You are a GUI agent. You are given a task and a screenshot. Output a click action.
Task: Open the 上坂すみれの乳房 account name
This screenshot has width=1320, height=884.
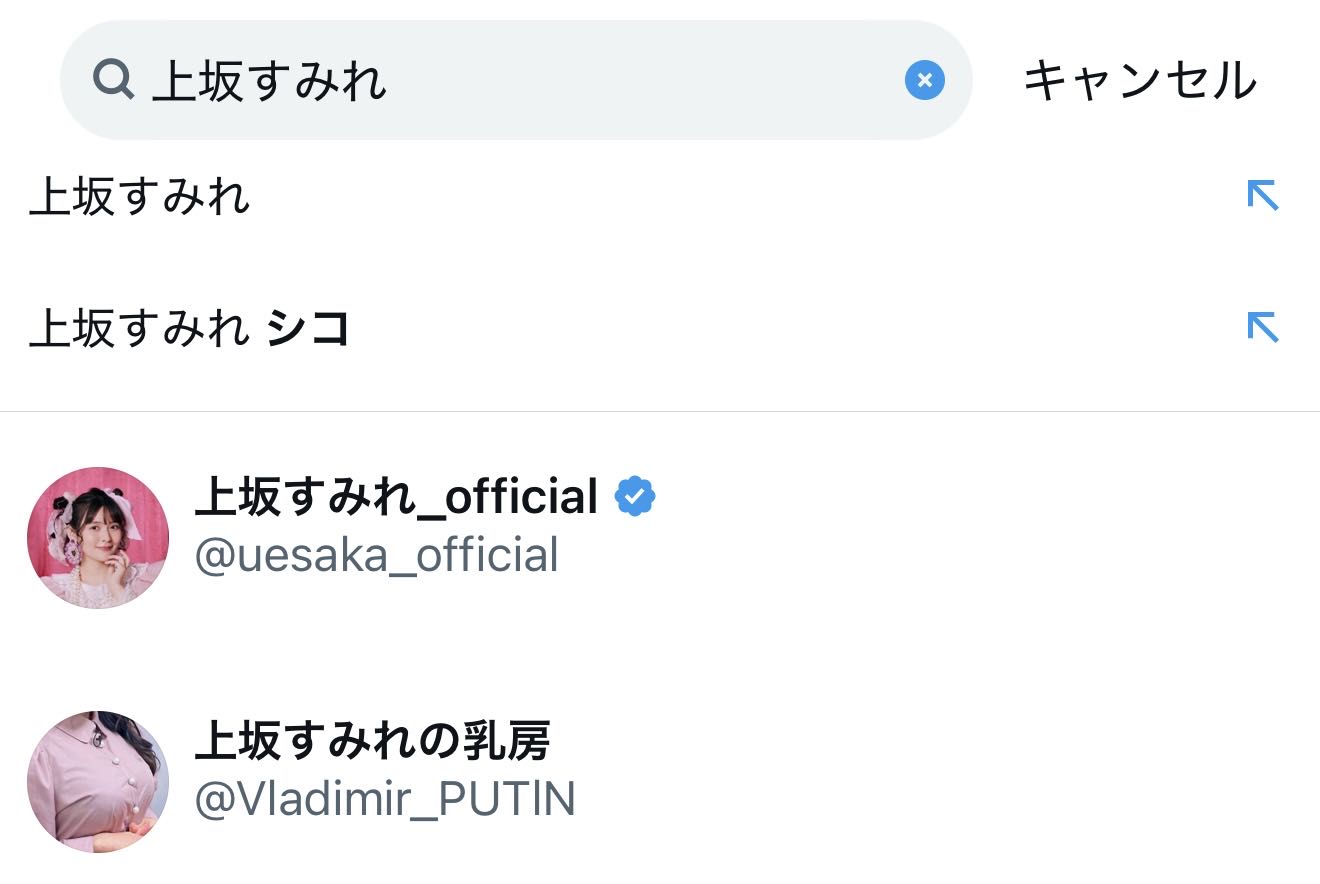[x=372, y=742]
